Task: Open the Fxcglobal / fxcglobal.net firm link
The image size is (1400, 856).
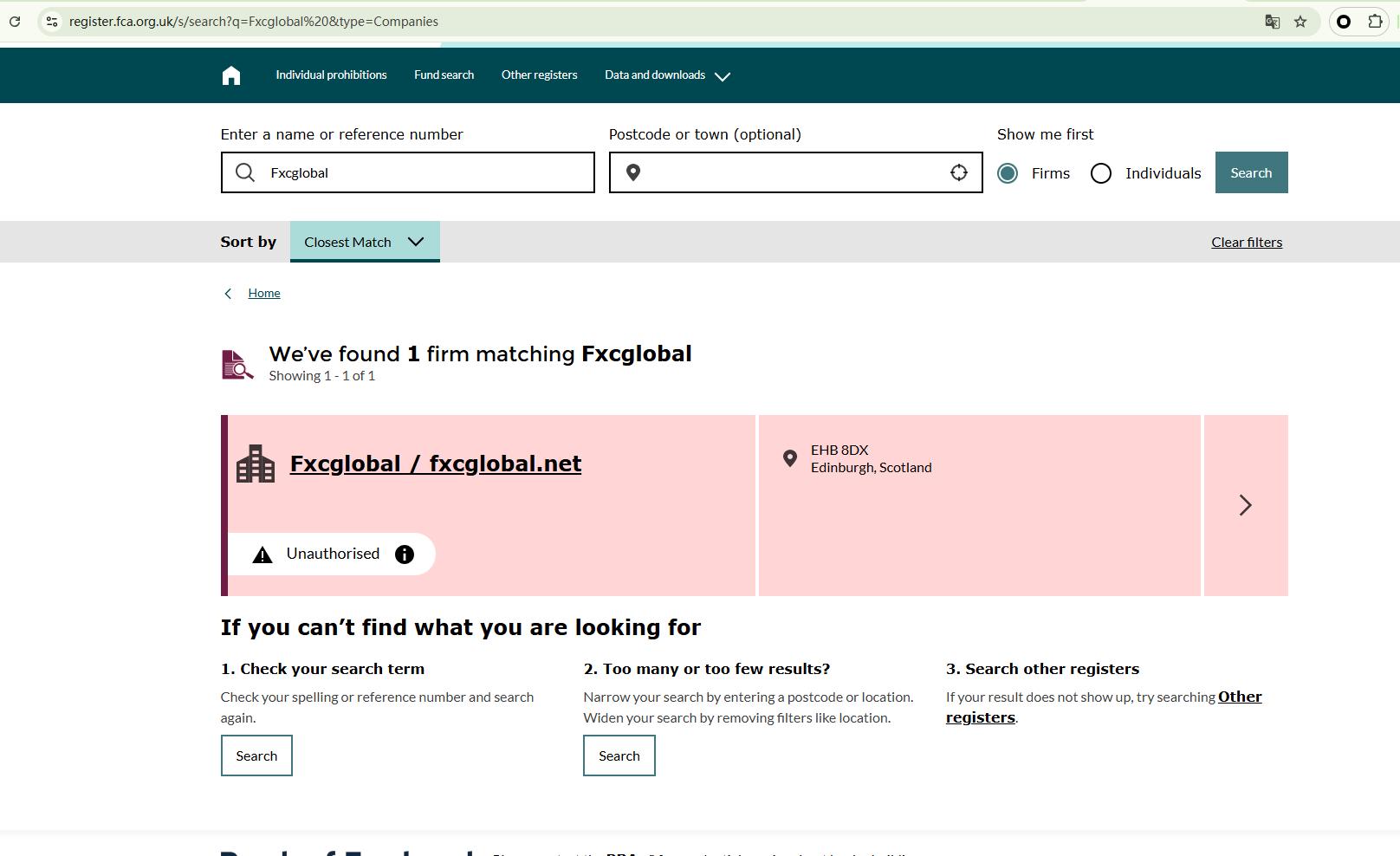Action: 436,464
